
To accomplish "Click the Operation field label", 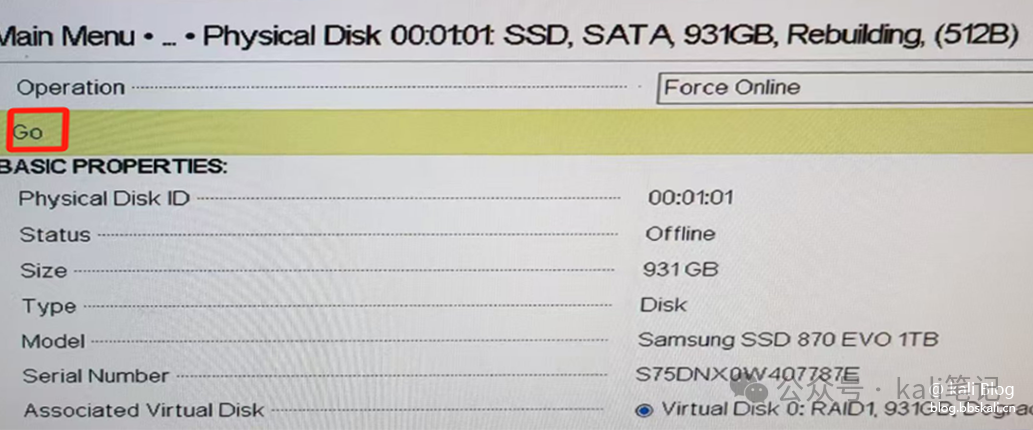I will [70, 87].
